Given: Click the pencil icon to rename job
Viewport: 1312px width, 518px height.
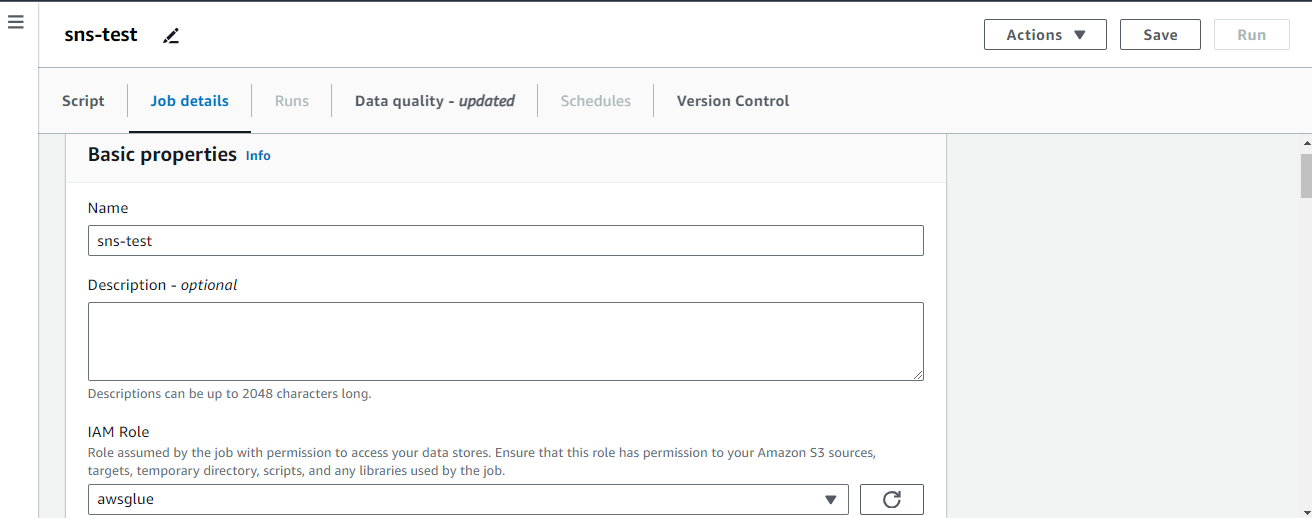Looking at the screenshot, I should tap(172, 36).
